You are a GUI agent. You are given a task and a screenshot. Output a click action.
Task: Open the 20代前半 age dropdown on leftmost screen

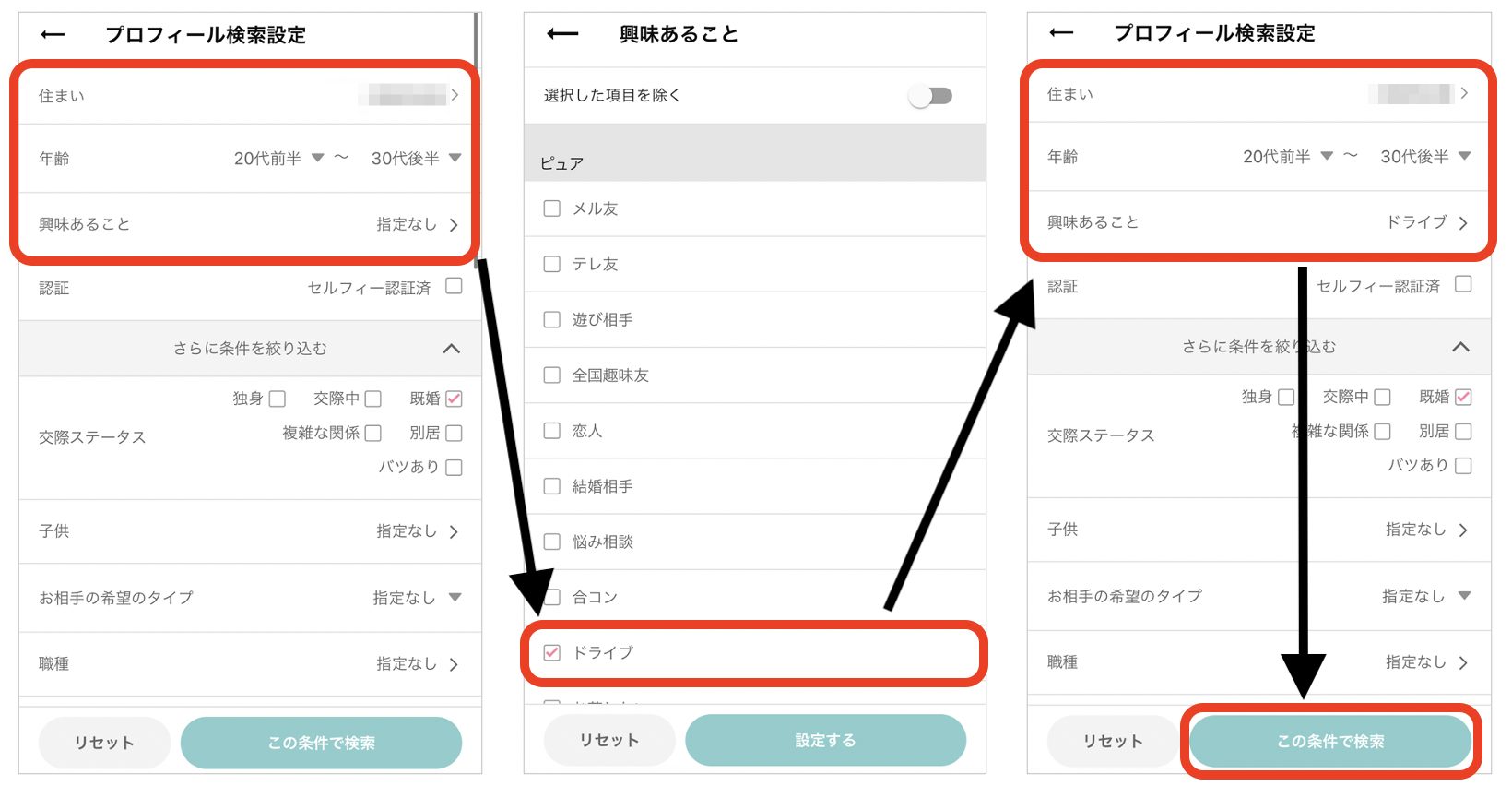278,159
